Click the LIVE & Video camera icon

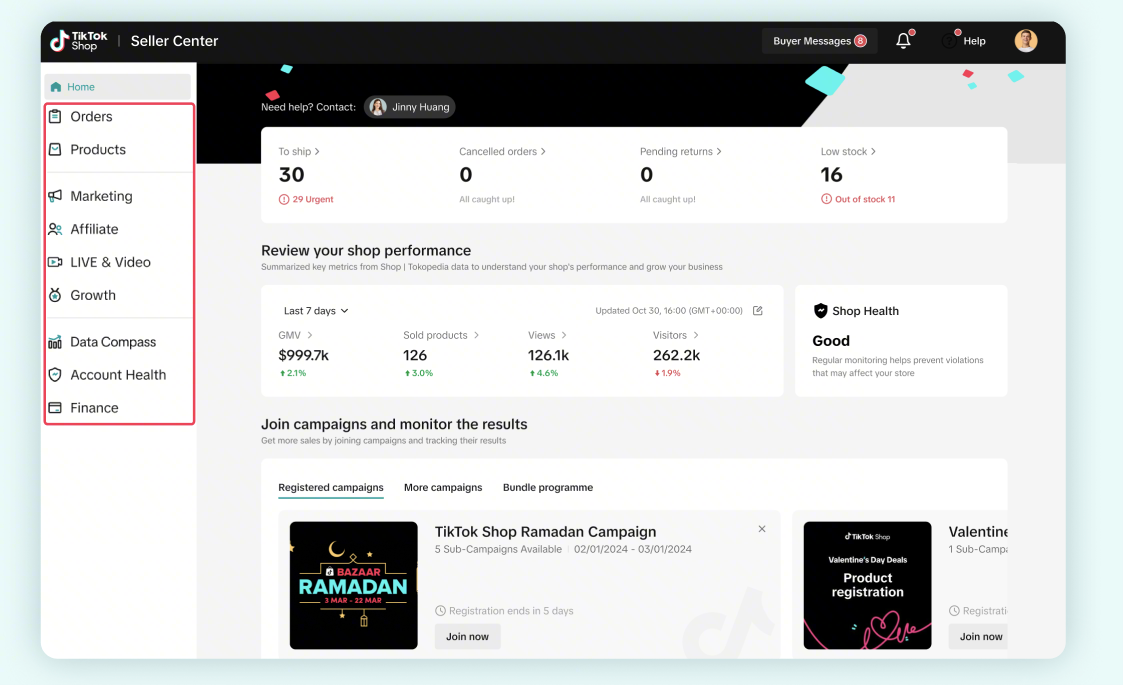[x=55, y=262]
